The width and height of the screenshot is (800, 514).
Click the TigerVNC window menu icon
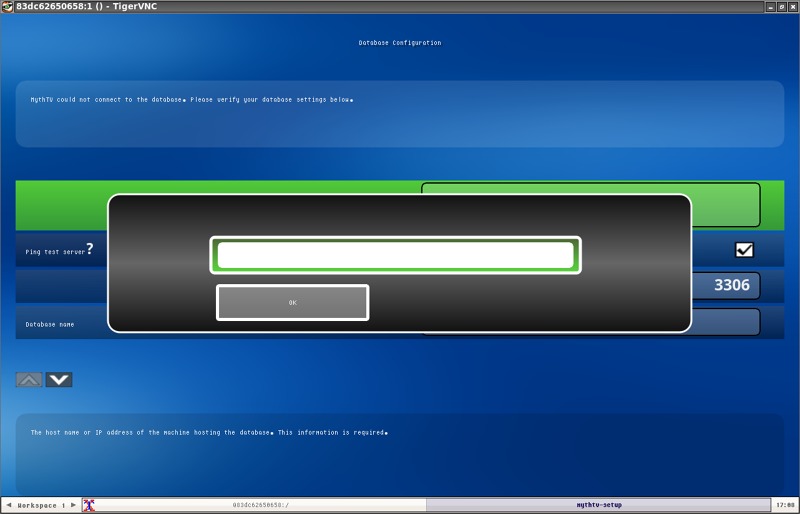point(7,6)
